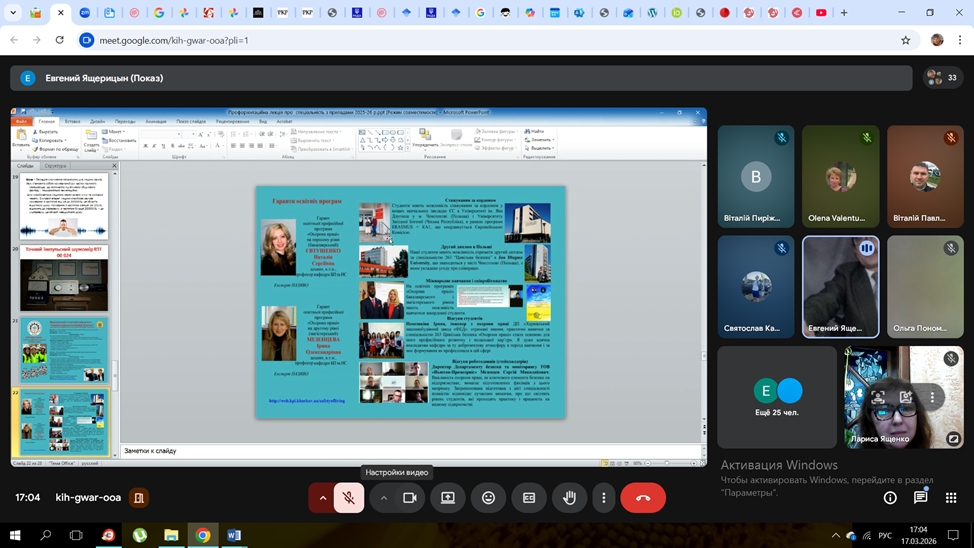Unmute the microphone in the call bar
Screen dimensions: 974x548
pos(349,497)
